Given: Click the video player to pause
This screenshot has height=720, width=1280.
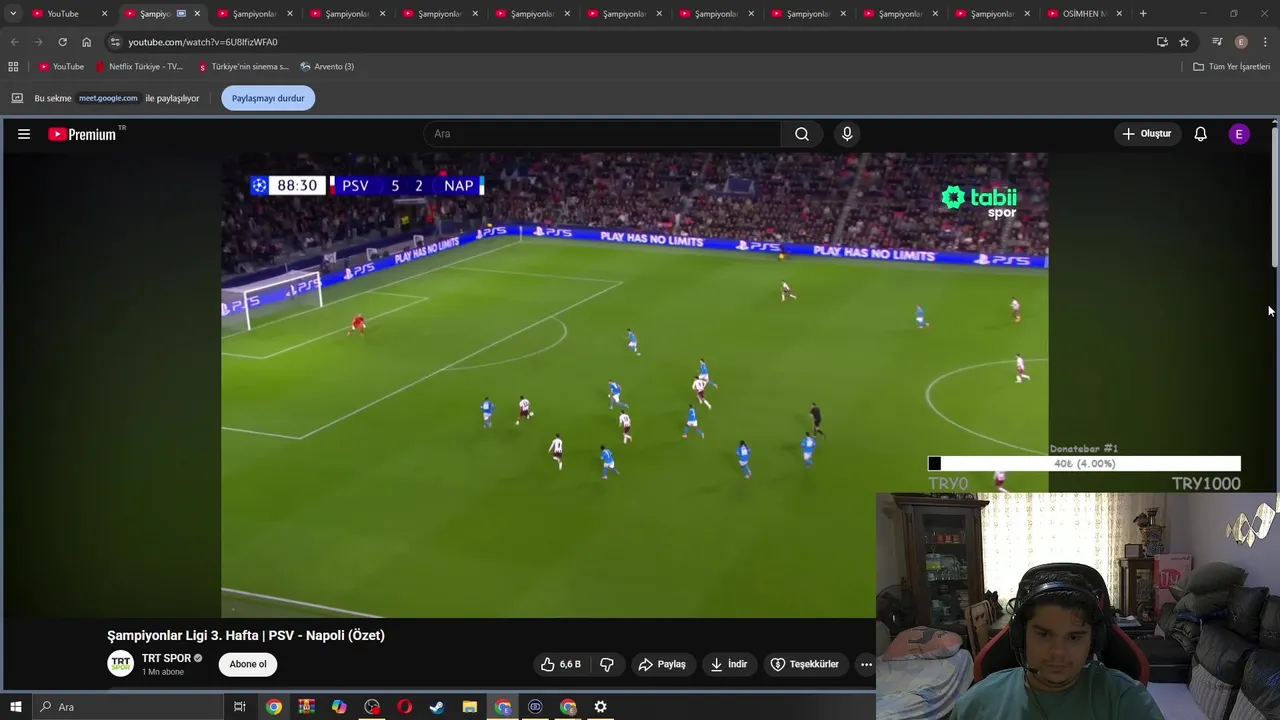Looking at the screenshot, I should click(x=634, y=385).
